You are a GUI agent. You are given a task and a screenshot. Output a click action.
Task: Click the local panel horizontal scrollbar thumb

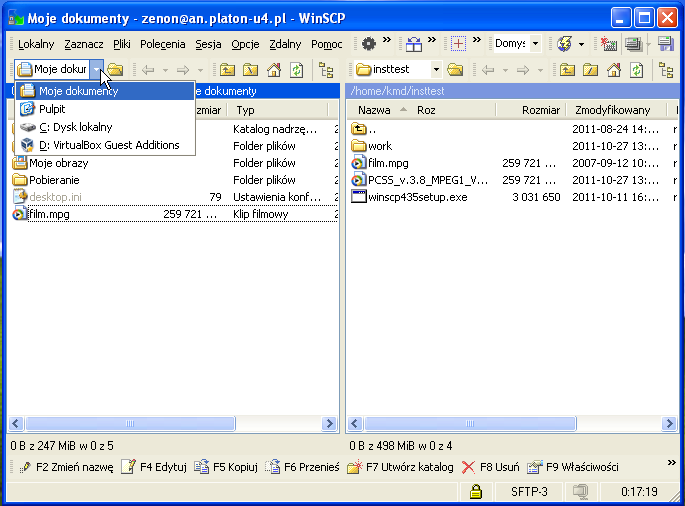coord(130,423)
